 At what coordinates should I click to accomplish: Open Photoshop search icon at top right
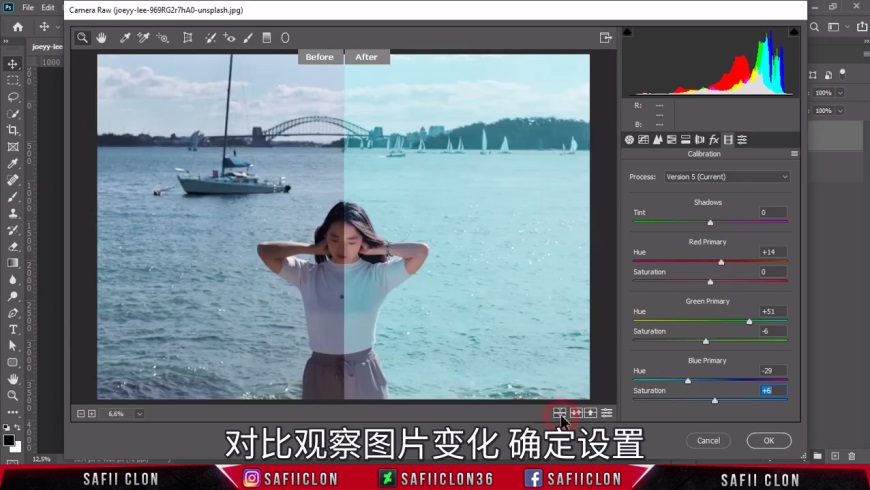[x=815, y=27]
